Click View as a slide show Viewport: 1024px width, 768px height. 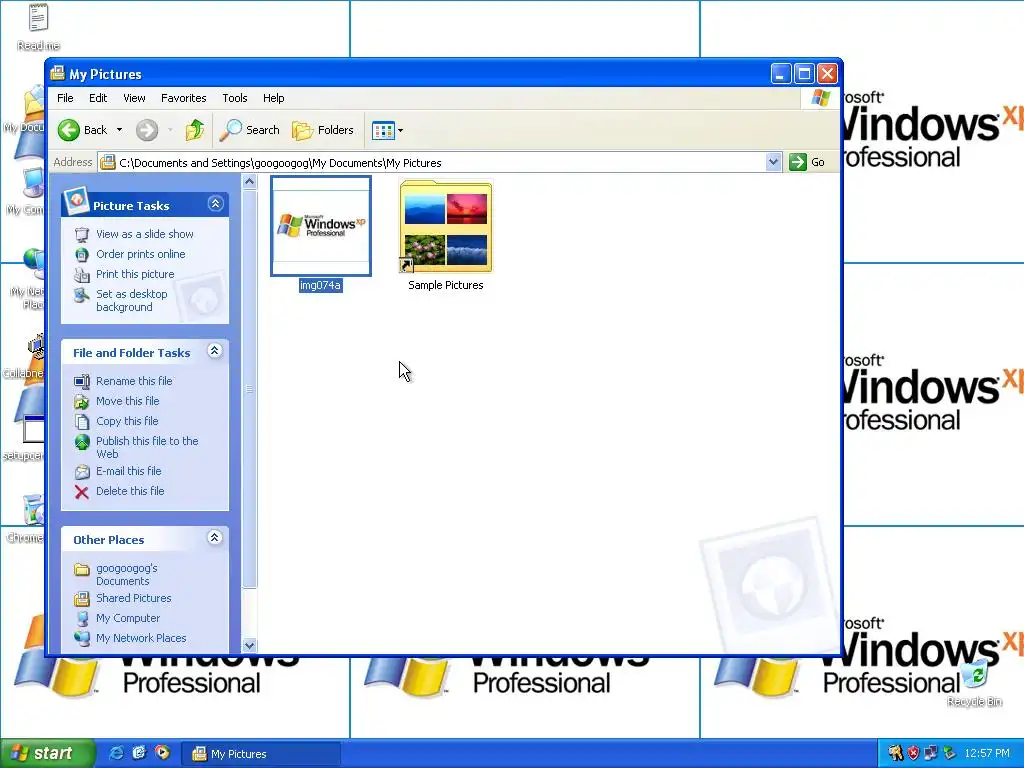144,234
